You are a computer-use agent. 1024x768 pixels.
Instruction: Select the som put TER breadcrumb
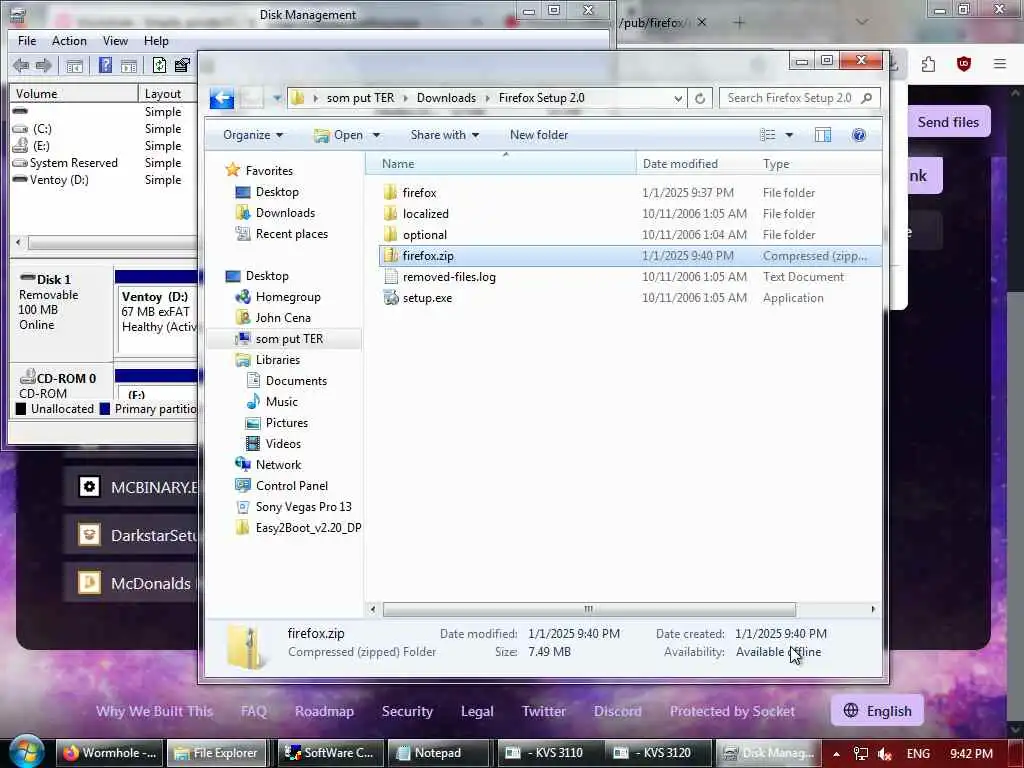(360, 98)
